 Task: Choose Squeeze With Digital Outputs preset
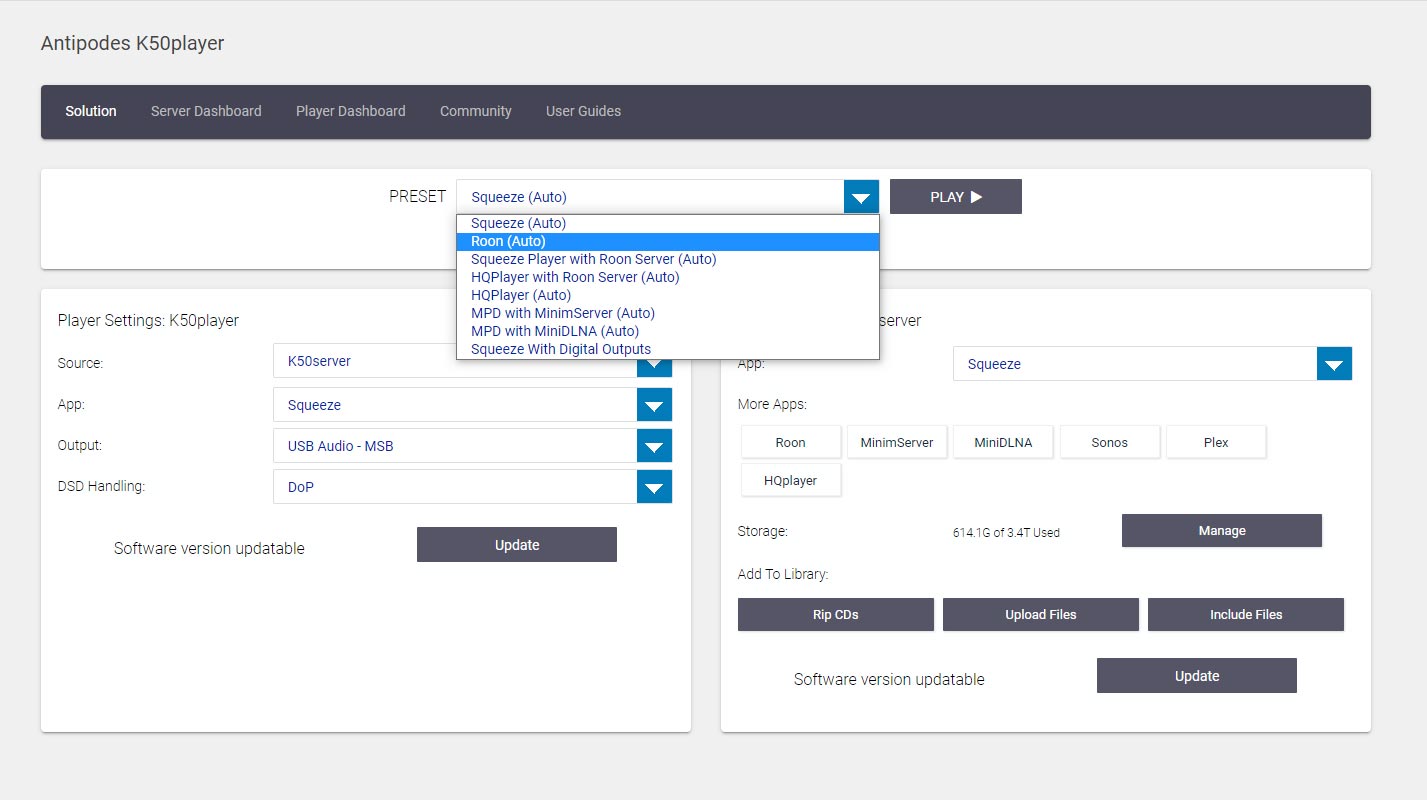pos(668,349)
